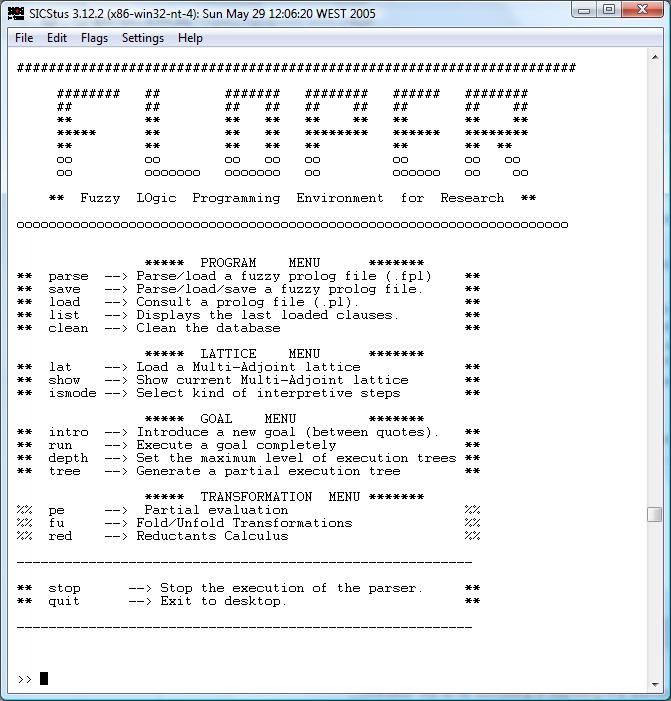This screenshot has height=701, width=671.
Task: Click the 'lat' command text
Action: tap(60, 367)
